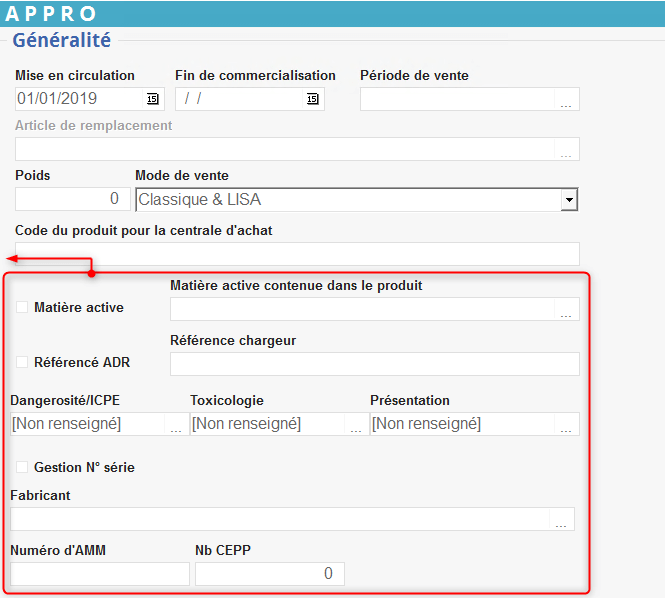The image size is (665, 598).
Task: Click into the Numéro d'AMM field
Action: (x=99, y=574)
